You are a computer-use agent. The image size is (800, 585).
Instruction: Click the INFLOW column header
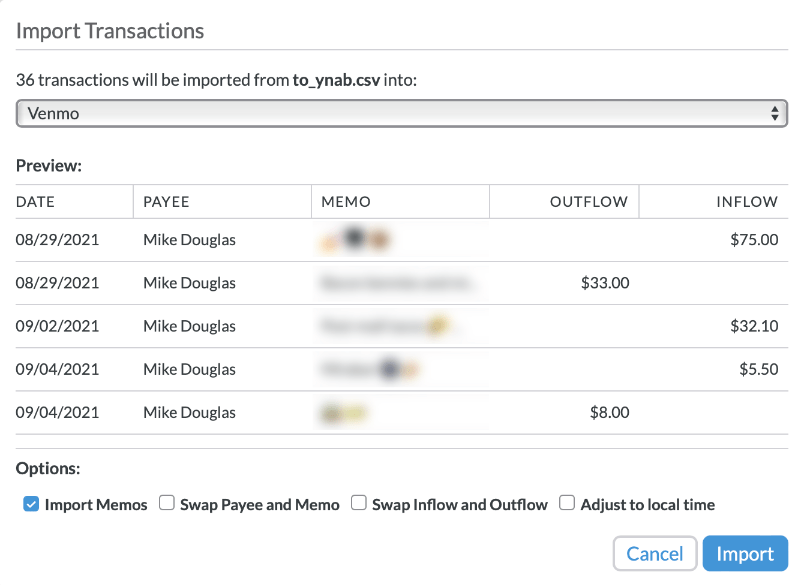747,201
